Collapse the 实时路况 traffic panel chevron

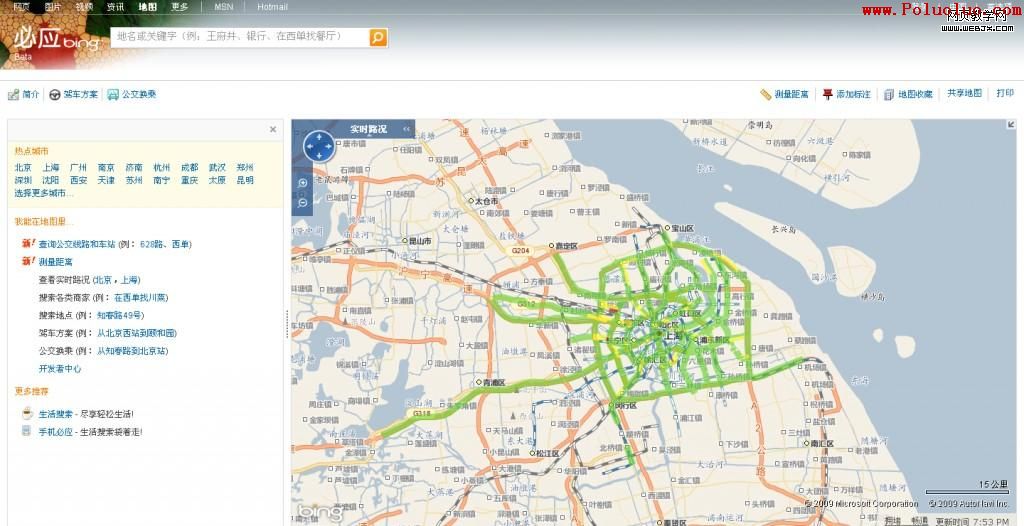coord(407,129)
